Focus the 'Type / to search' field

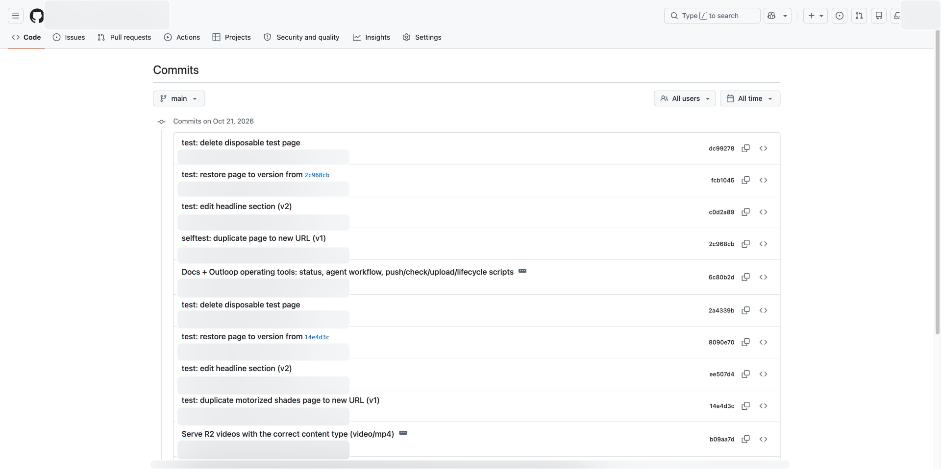click(712, 16)
